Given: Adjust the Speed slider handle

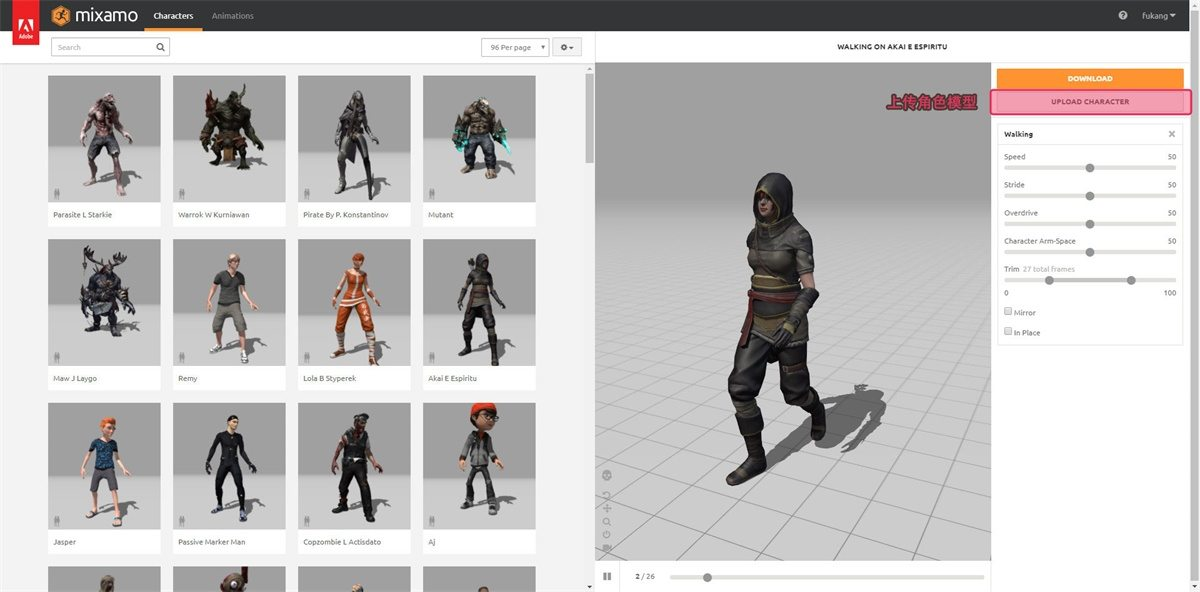Looking at the screenshot, I should (x=1090, y=168).
